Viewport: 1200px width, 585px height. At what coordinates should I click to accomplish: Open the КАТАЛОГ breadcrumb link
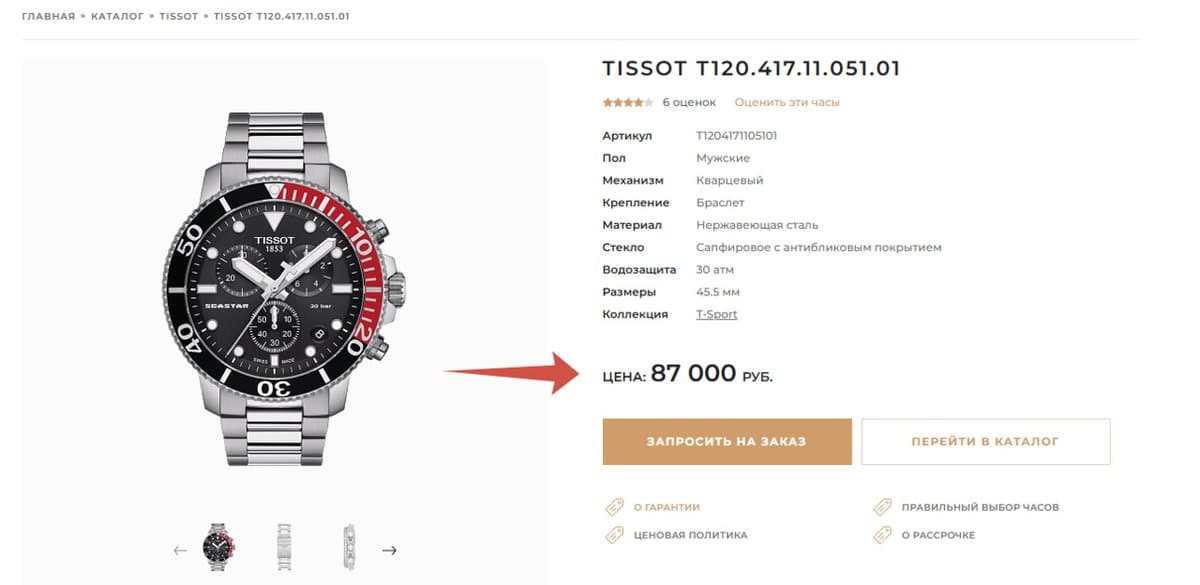pyautogui.click(x=118, y=15)
